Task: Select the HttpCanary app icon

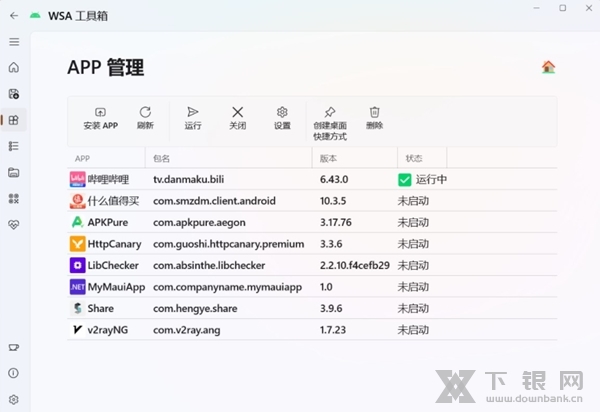Action: (x=78, y=244)
